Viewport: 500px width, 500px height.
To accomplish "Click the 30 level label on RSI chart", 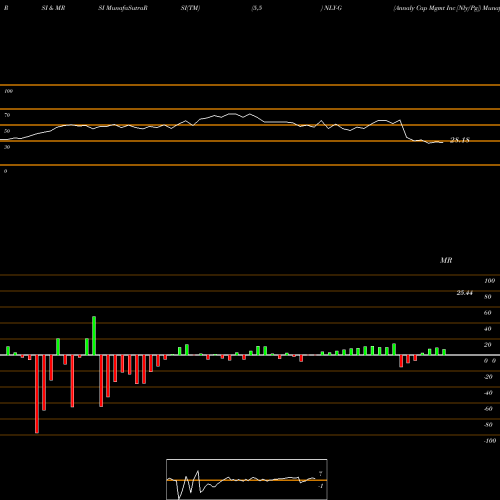I will click(x=7, y=147).
